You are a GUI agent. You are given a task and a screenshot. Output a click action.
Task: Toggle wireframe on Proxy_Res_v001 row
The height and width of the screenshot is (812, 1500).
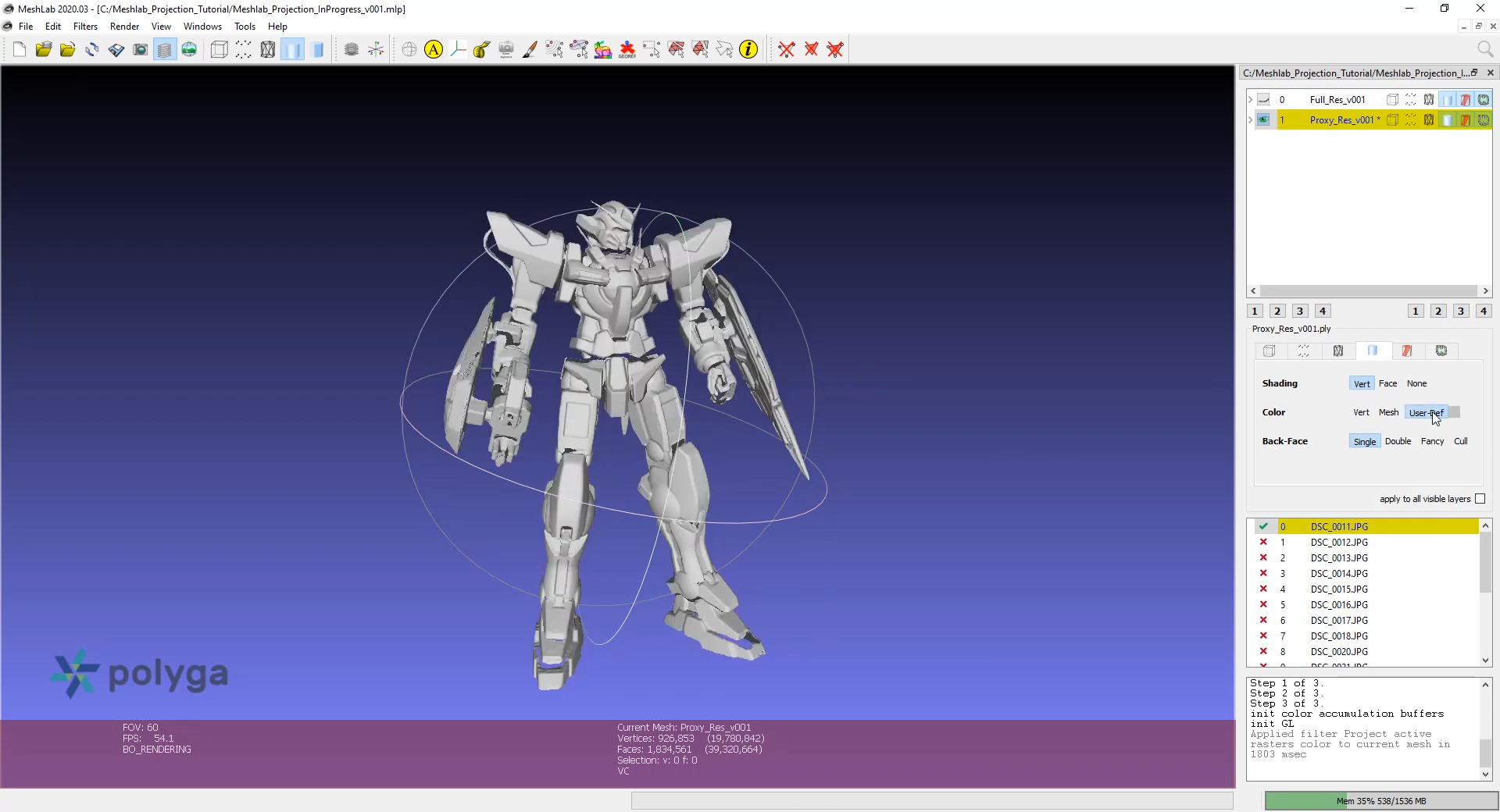[x=1429, y=120]
